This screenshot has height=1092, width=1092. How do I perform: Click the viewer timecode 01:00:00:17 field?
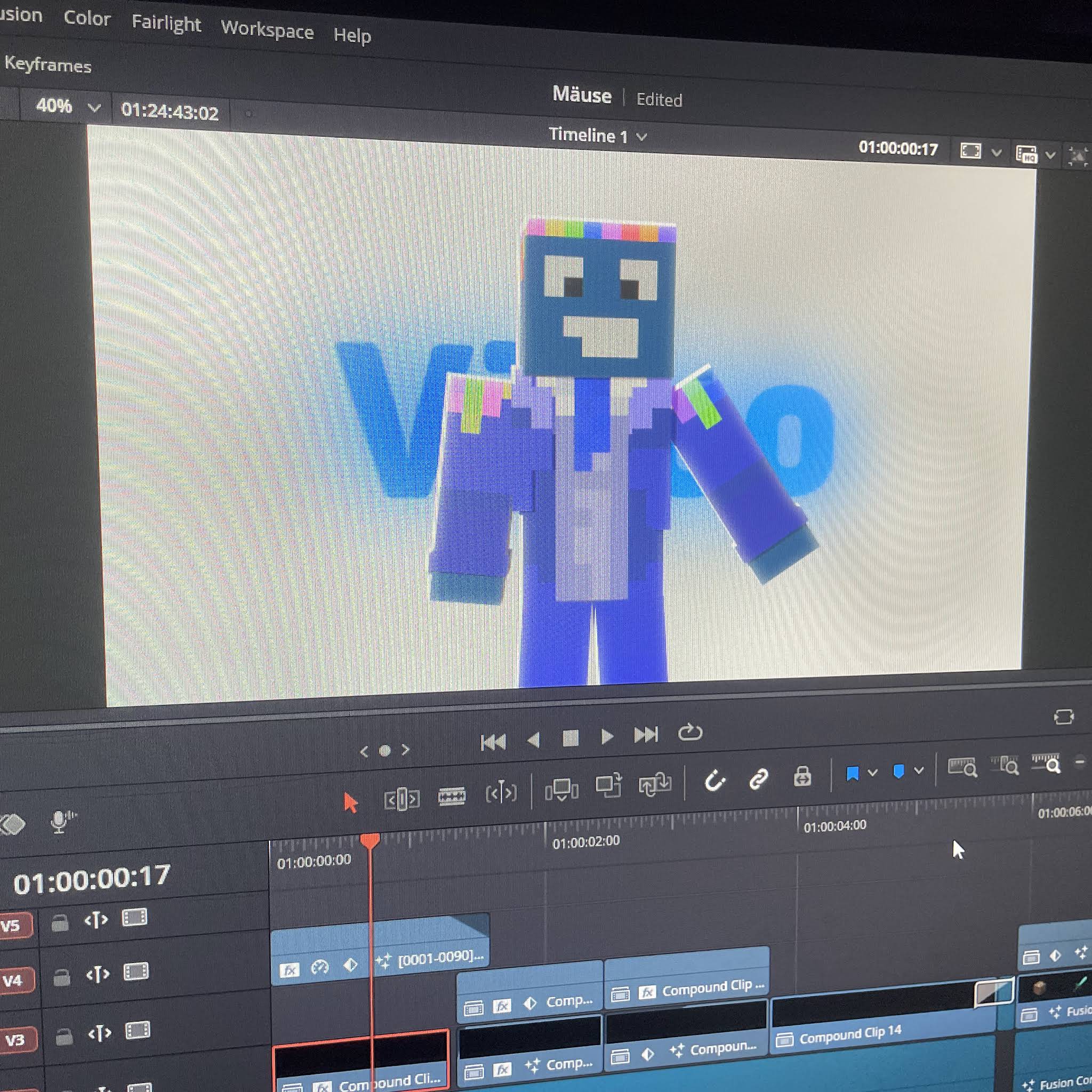pyautogui.click(x=897, y=148)
